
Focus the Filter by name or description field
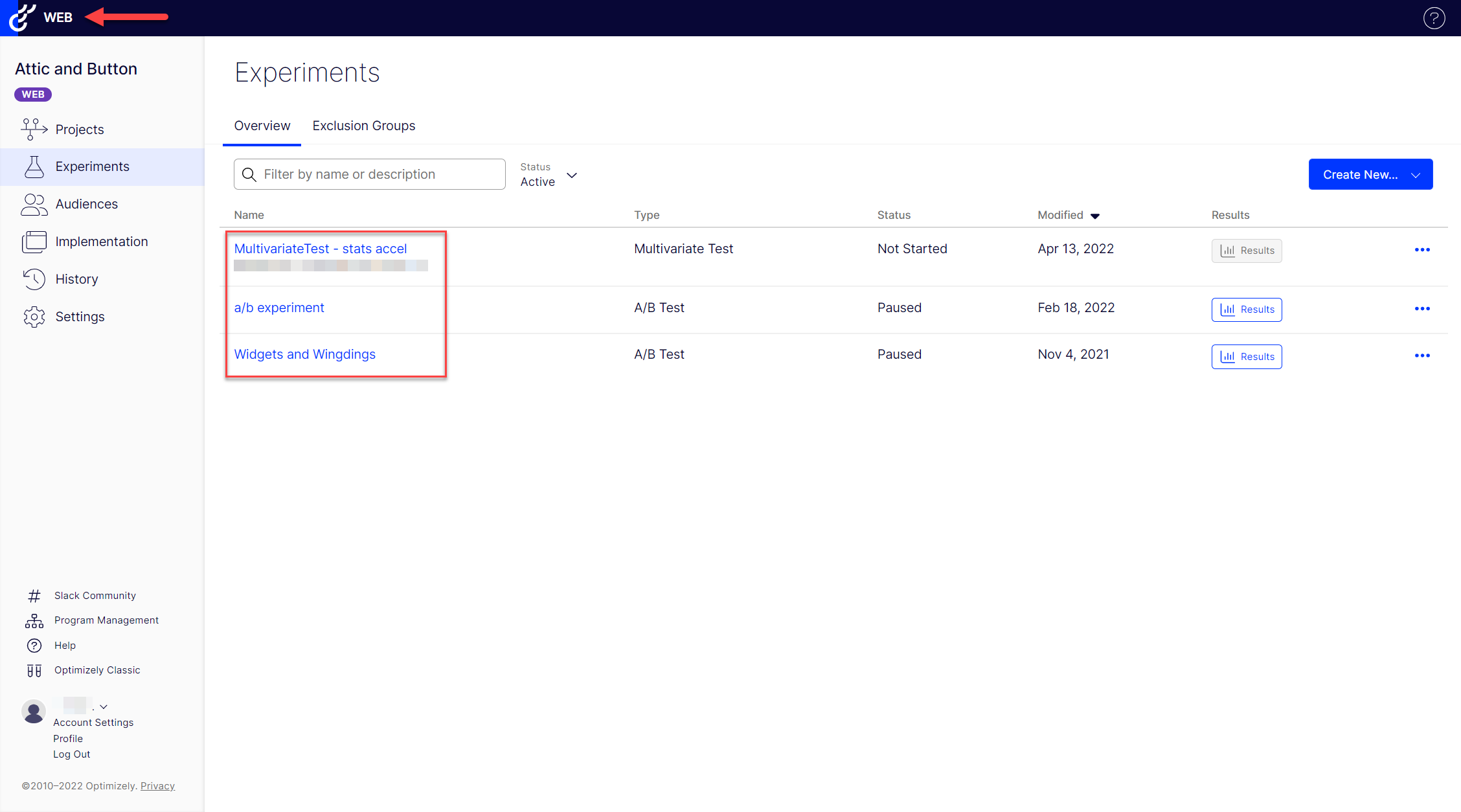(370, 174)
